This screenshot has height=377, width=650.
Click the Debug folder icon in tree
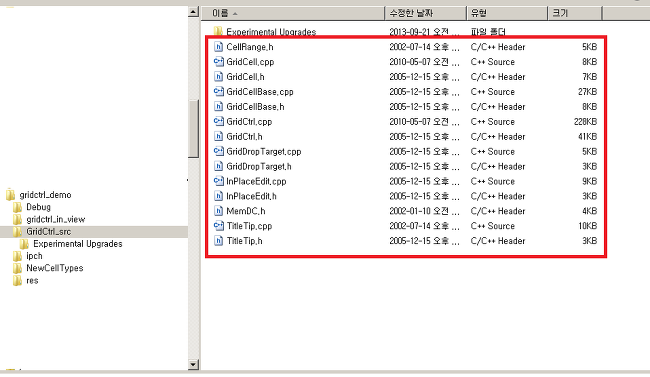point(17,207)
